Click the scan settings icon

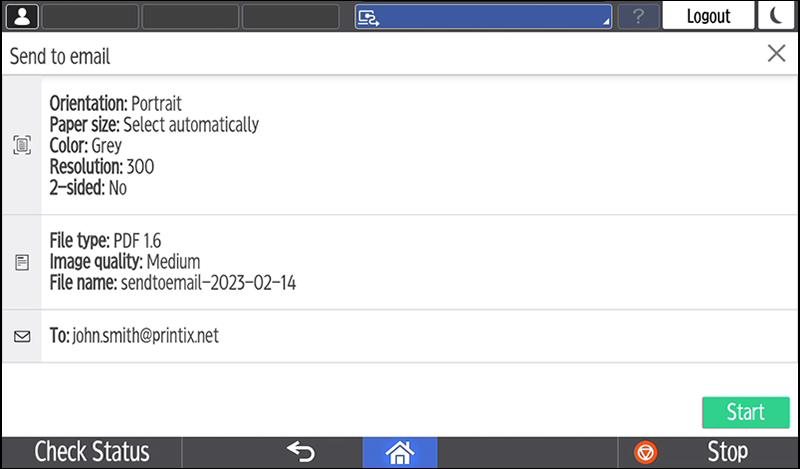(22, 145)
